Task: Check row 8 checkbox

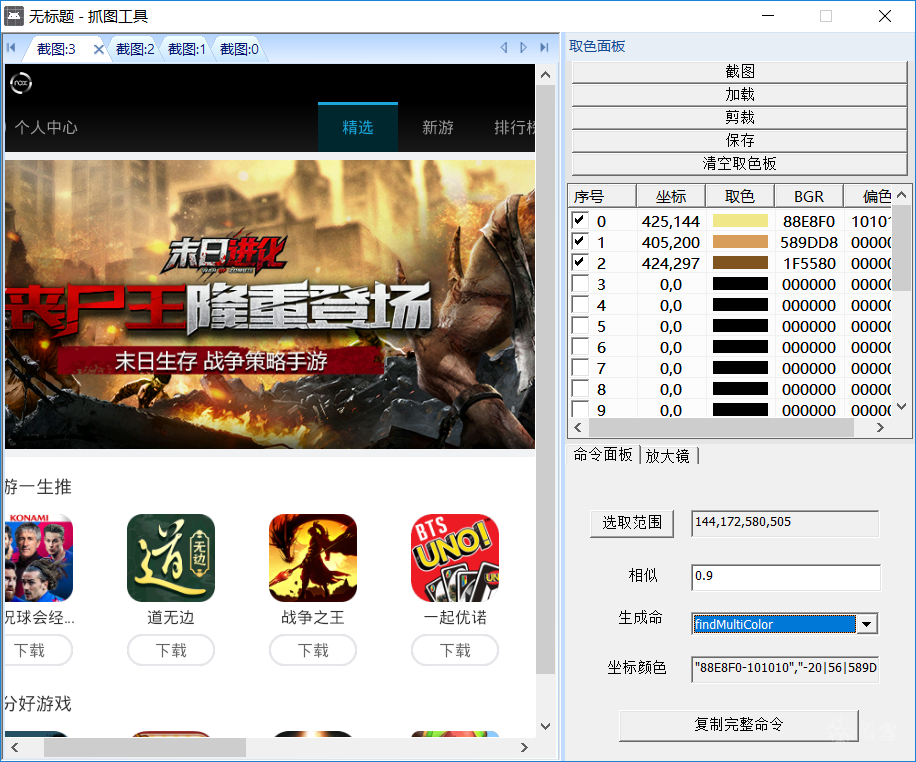Action: [580, 389]
